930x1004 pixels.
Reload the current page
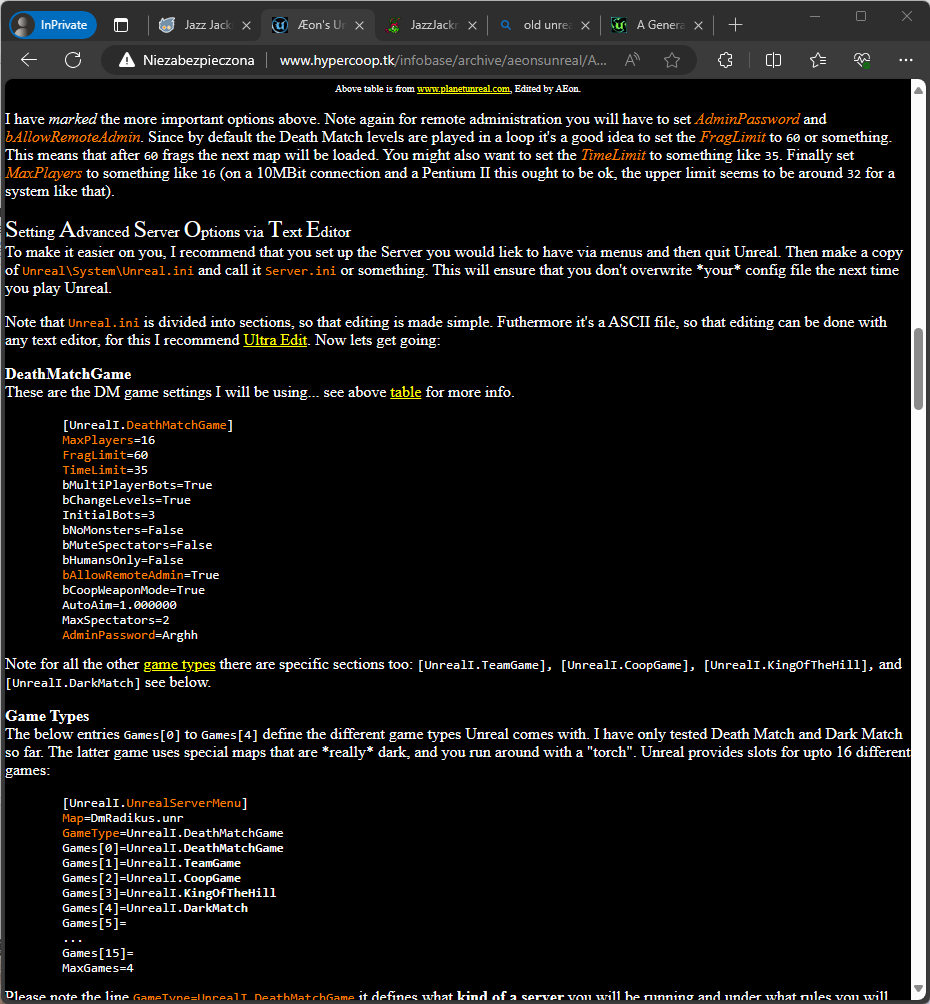(73, 60)
